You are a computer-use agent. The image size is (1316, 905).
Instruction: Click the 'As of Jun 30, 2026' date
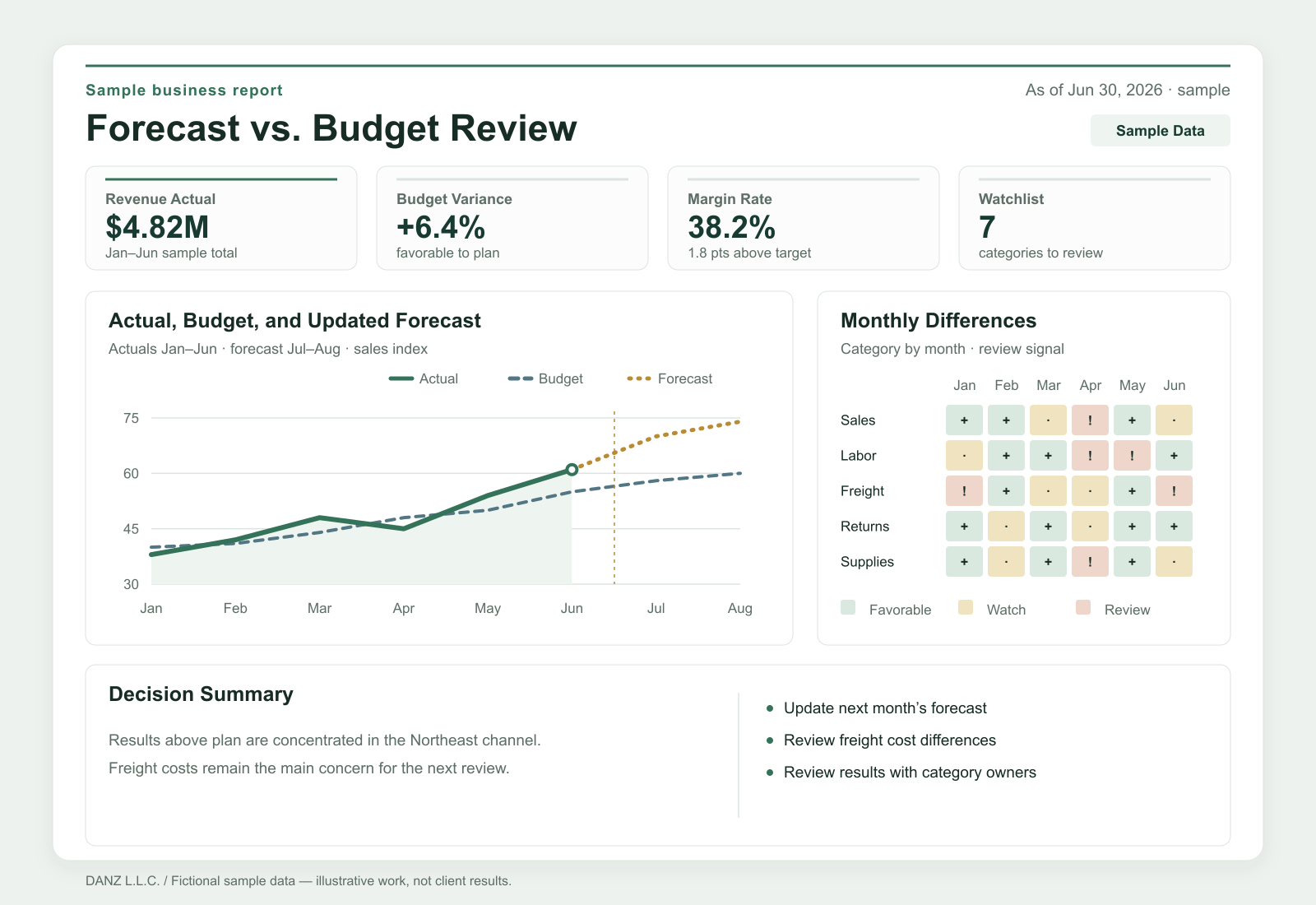point(1094,90)
